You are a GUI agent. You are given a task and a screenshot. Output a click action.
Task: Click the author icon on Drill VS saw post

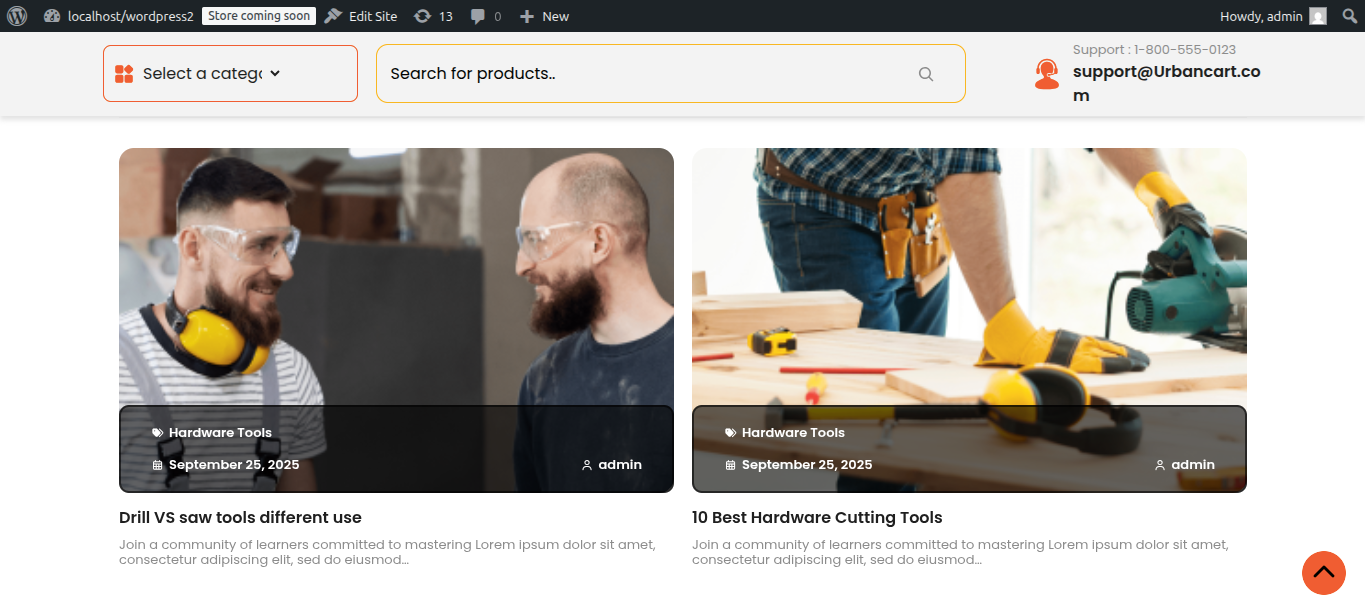(587, 465)
